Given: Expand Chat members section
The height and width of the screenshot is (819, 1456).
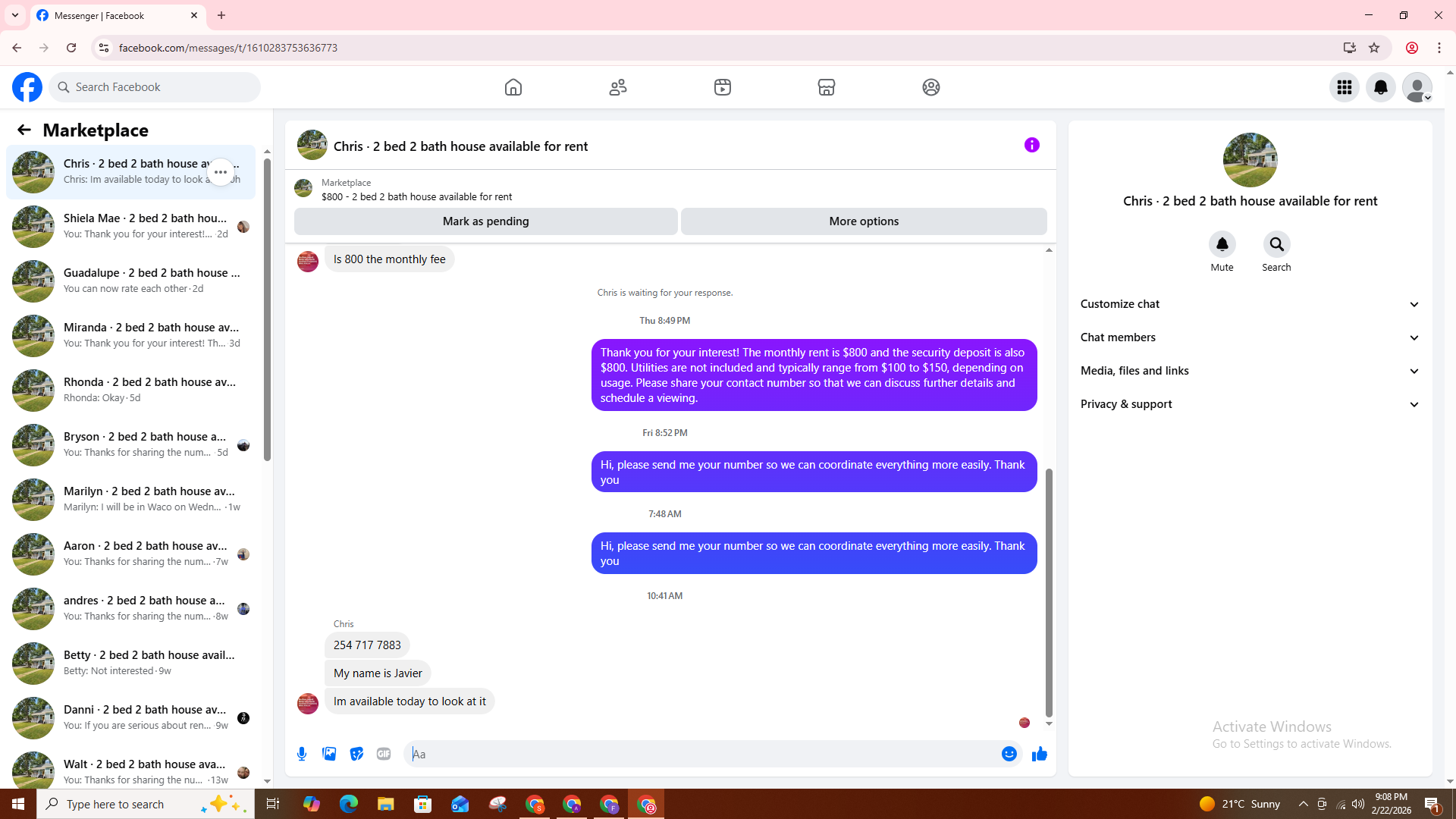Looking at the screenshot, I should 1250,337.
